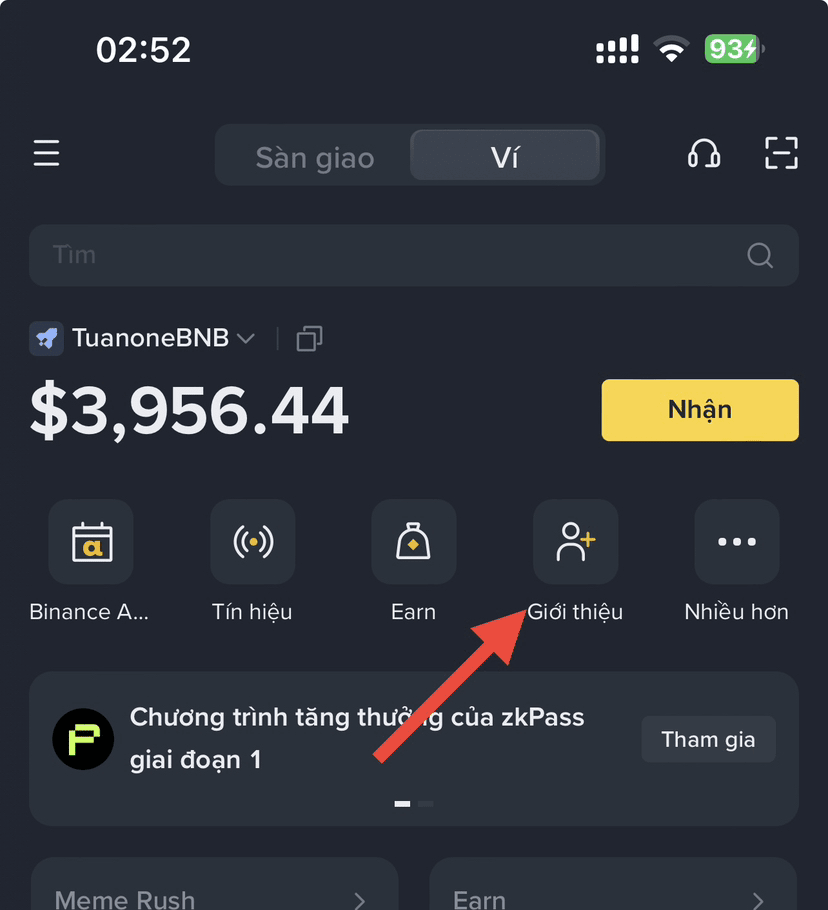Open customer support headset icon
828x910 pixels.
pyautogui.click(x=704, y=154)
